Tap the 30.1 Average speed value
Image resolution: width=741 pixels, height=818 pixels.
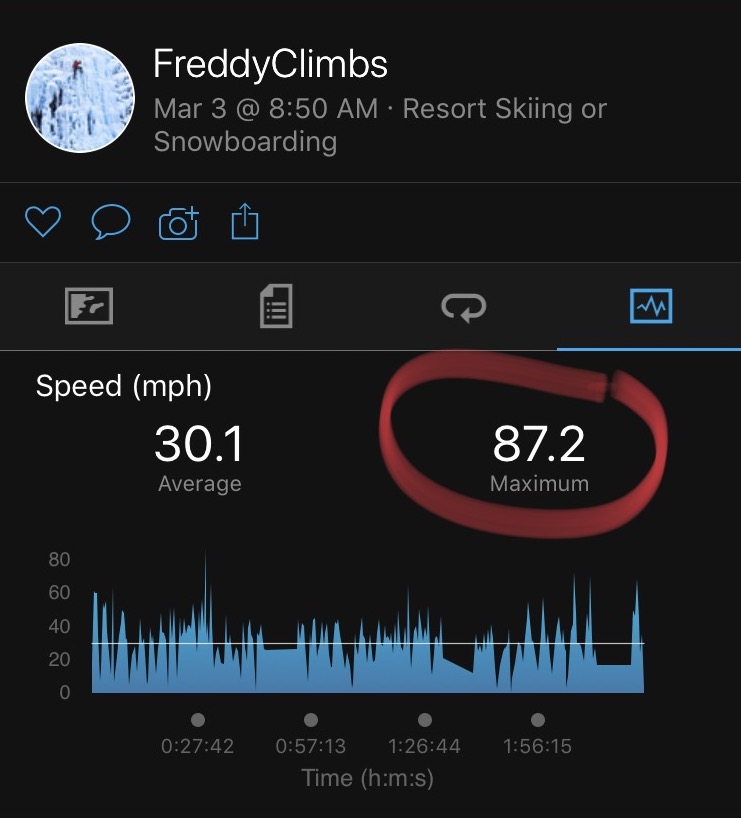(199, 443)
